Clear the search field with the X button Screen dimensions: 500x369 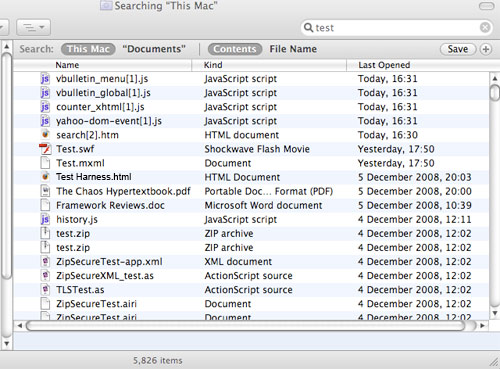pyautogui.click(x=485, y=27)
